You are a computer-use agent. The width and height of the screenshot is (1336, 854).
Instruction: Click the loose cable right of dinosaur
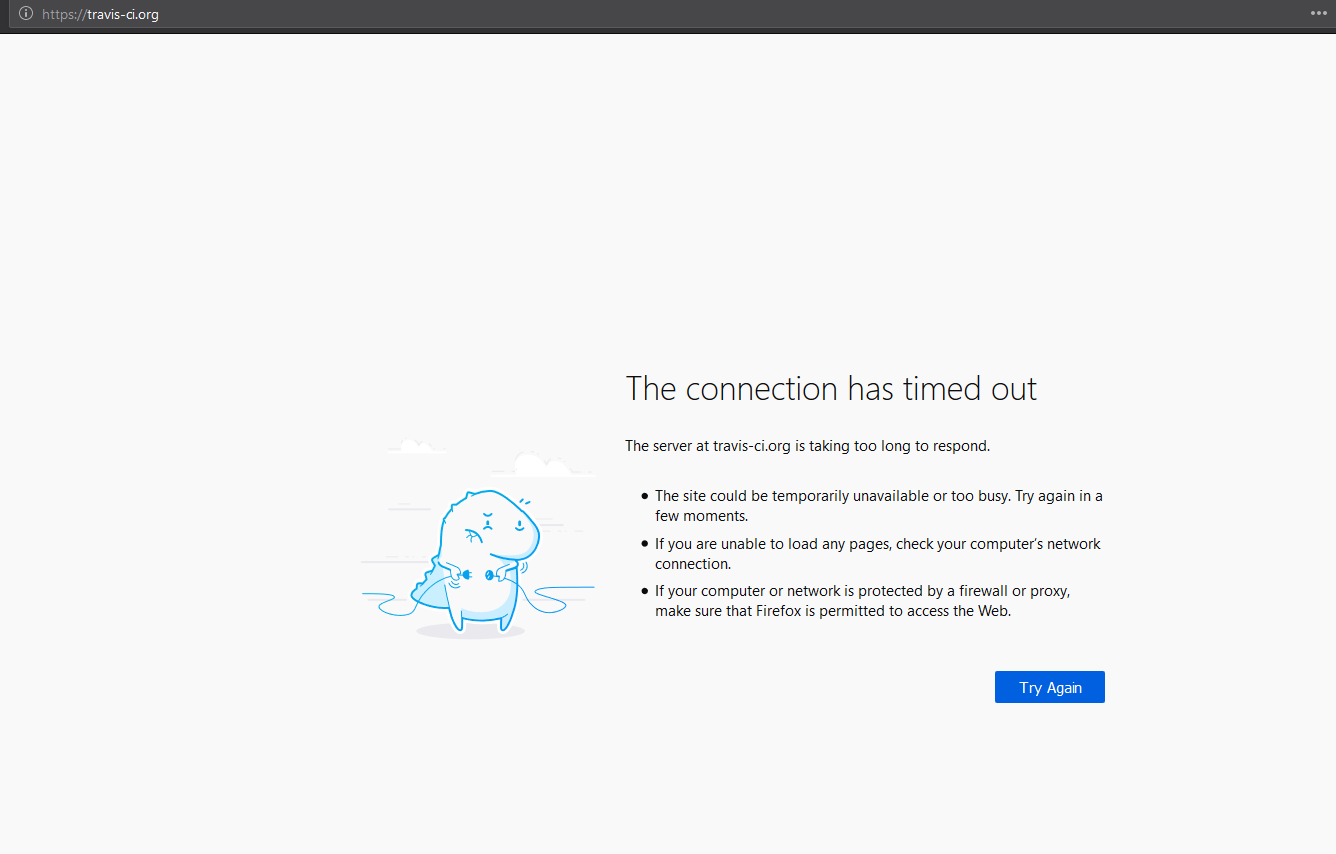click(x=560, y=598)
